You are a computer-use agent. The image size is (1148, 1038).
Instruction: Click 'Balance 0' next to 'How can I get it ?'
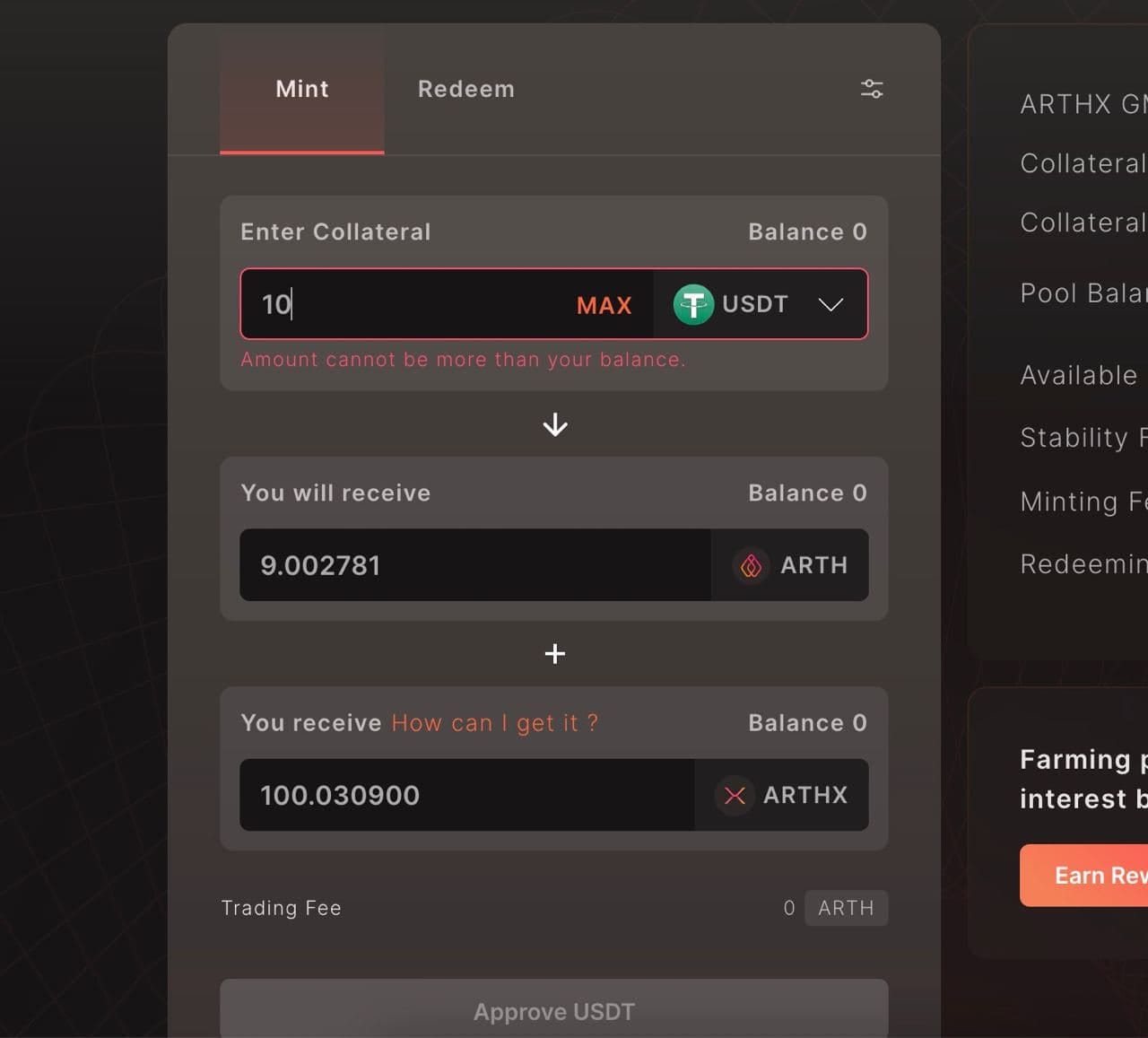(807, 723)
